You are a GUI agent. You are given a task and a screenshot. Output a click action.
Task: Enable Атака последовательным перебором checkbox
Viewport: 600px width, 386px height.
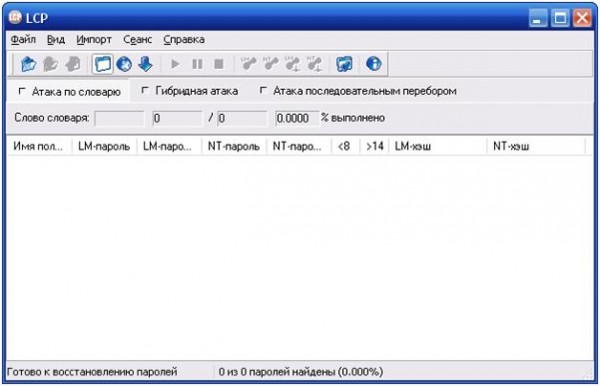263,91
